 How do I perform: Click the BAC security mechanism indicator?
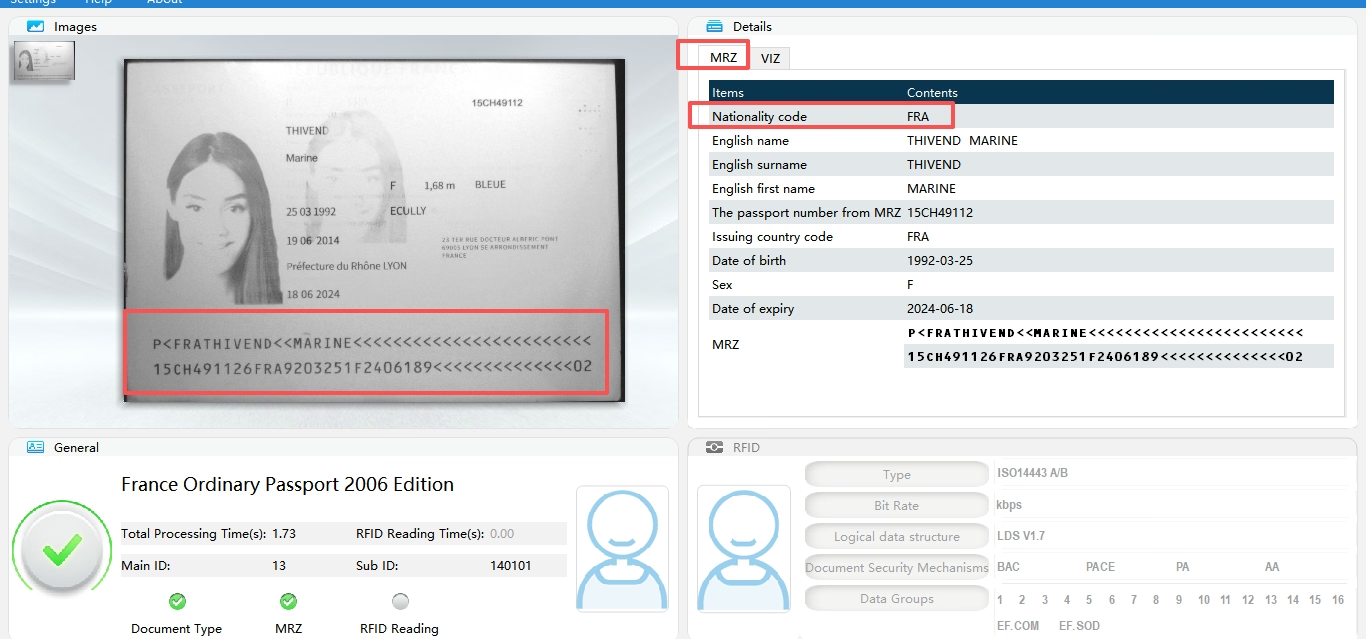1008,567
